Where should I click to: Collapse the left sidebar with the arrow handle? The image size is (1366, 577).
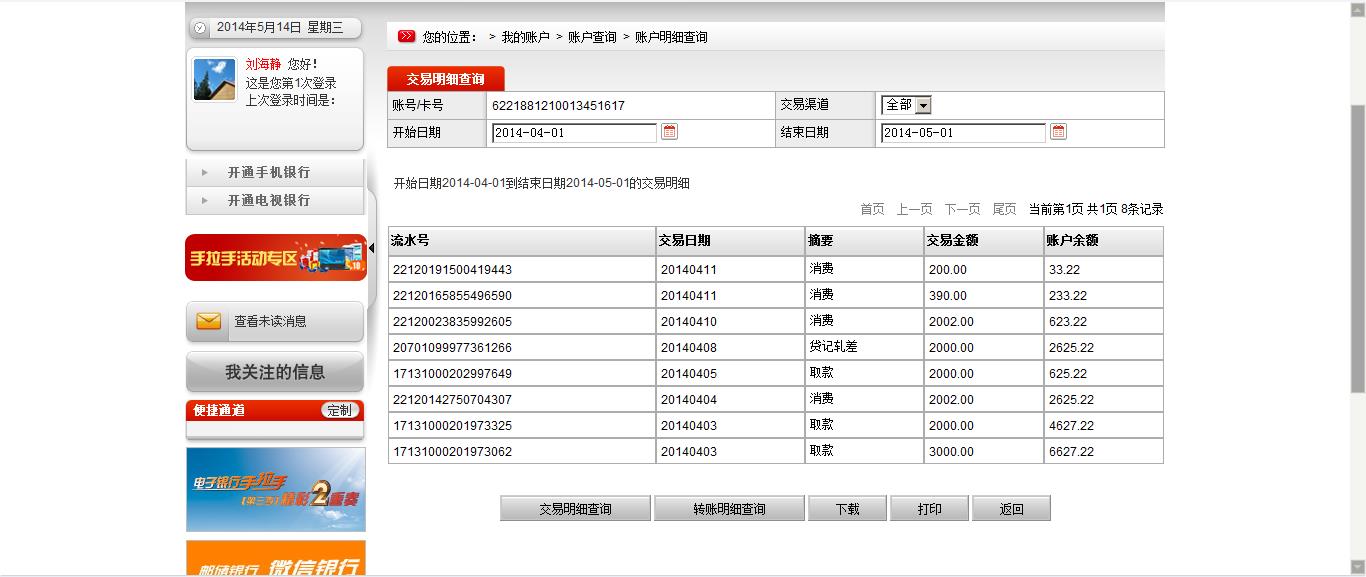click(x=372, y=247)
